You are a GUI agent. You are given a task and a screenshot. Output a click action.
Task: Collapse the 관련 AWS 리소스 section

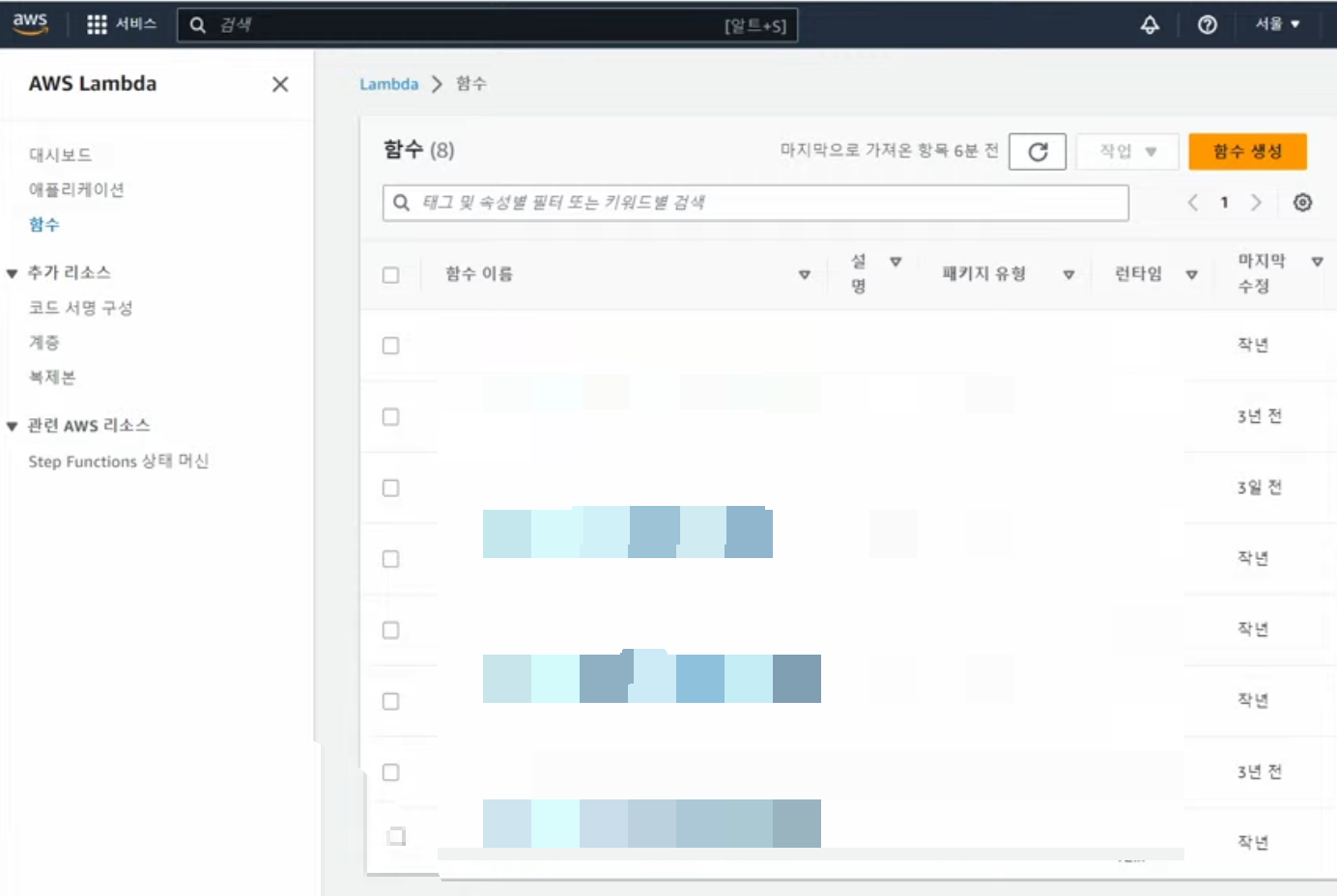coord(12,426)
